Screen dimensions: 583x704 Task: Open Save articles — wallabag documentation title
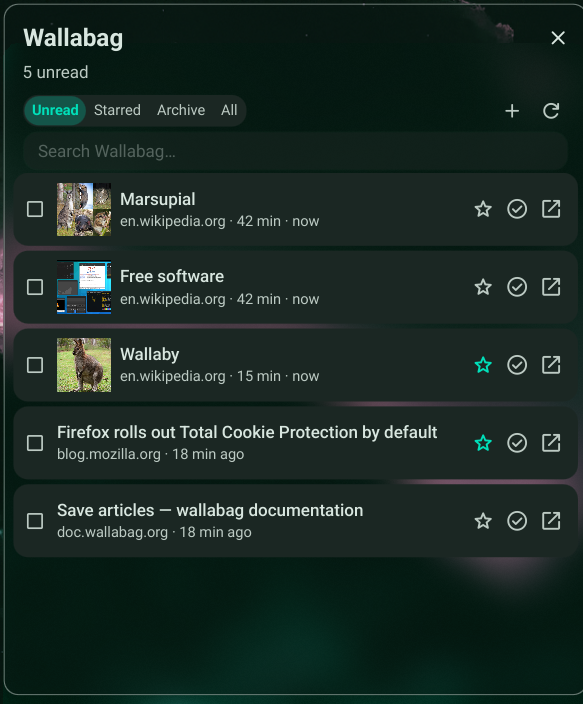(x=210, y=510)
